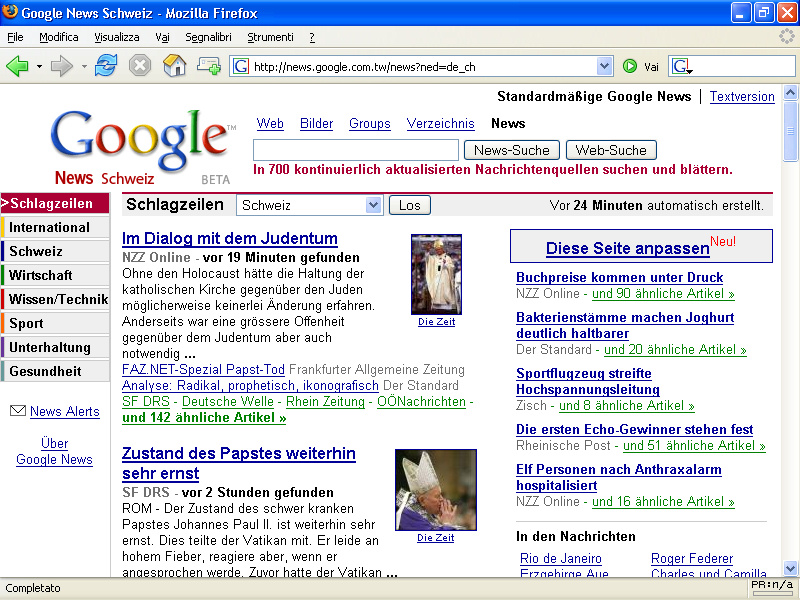The height and width of the screenshot is (600, 800).
Task: Expand the URL address bar dropdown
Action: point(605,66)
